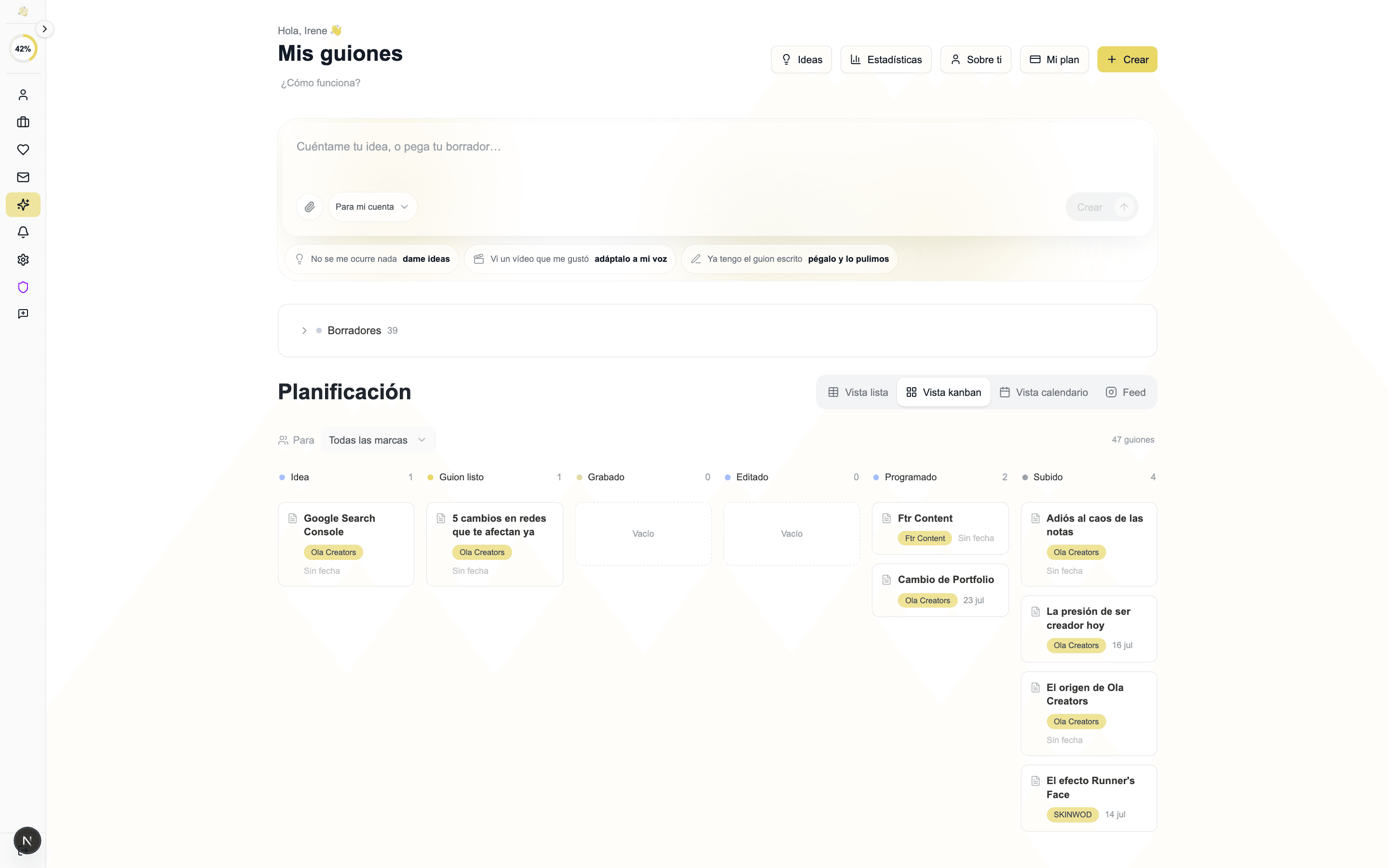
Task: Open the briefcase icon in sidebar
Action: (x=23, y=122)
